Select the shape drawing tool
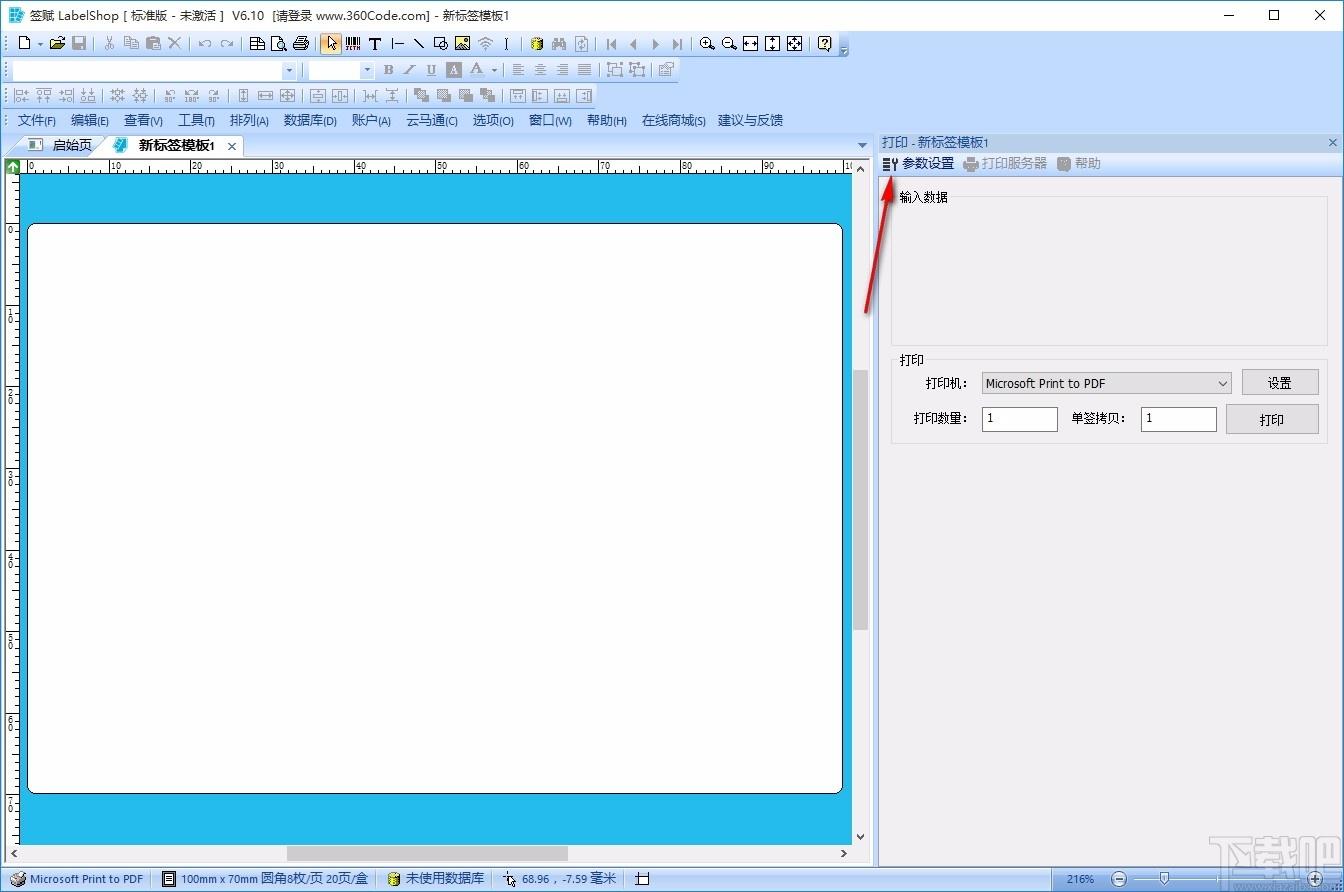This screenshot has height=892, width=1344. point(440,43)
